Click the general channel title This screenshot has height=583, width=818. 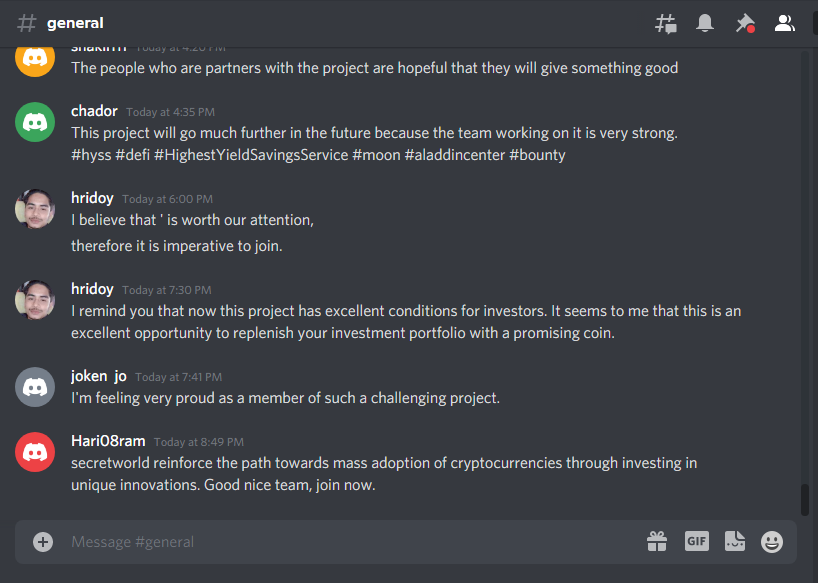[75, 23]
